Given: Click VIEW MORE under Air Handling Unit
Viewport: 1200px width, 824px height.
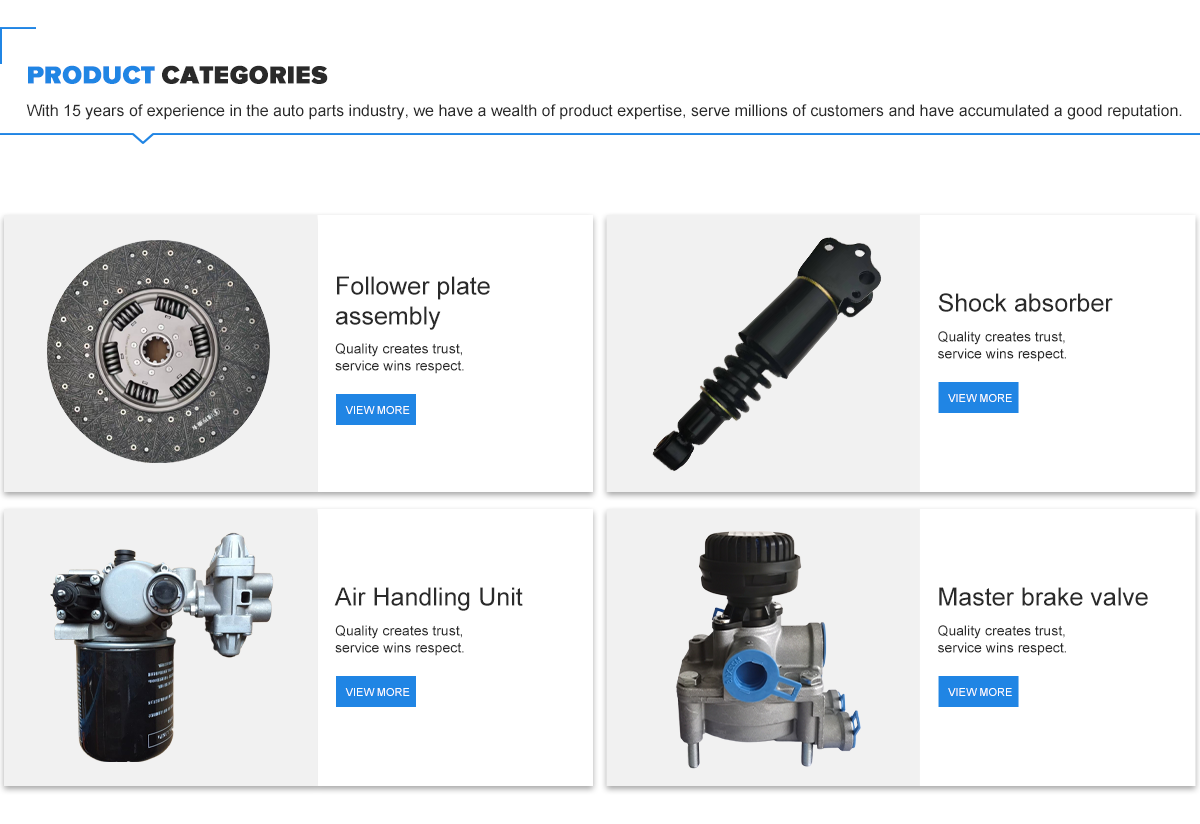Looking at the screenshot, I should (x=376, y=692).
